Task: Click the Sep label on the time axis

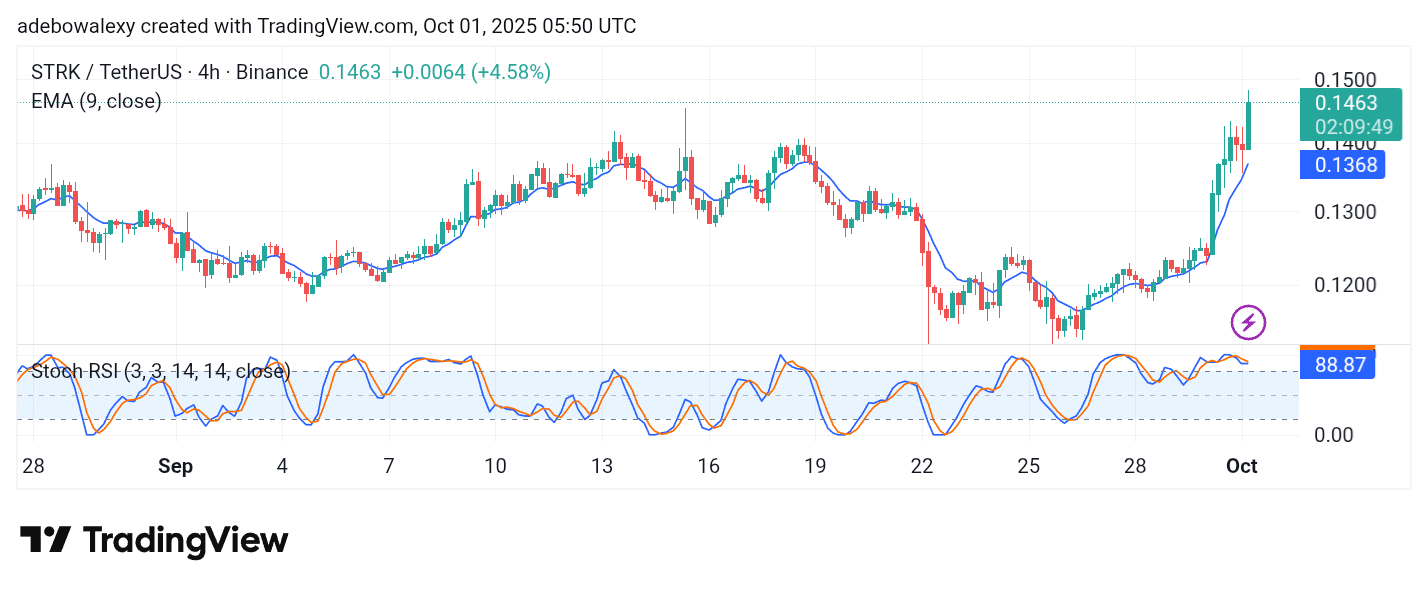Action: 175,466
